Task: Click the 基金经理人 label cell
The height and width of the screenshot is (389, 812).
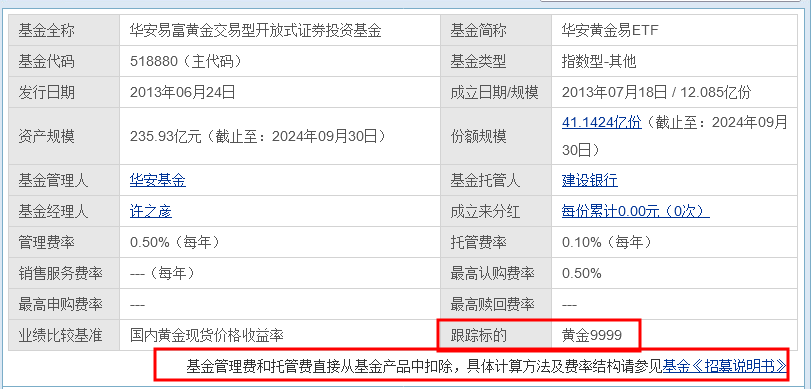Action: coord(64,211)
